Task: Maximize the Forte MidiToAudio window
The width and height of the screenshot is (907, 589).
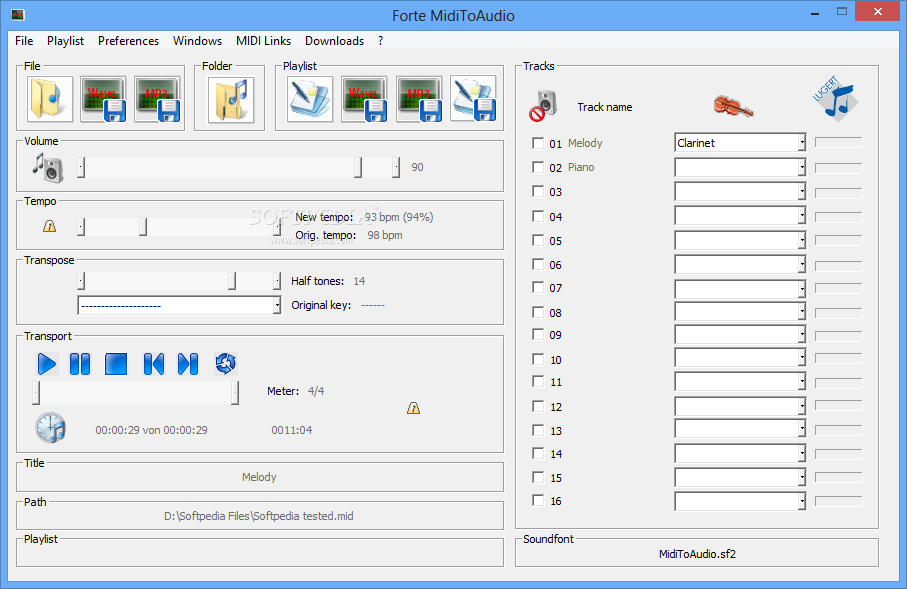Action: (842, 12)
